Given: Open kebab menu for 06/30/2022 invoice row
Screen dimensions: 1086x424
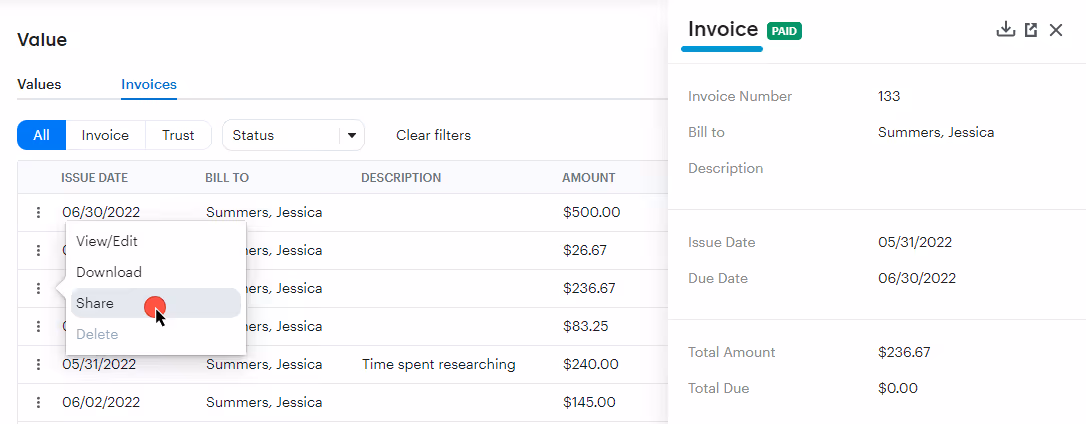Looking at the screenshot, I should tap(39, 212).
